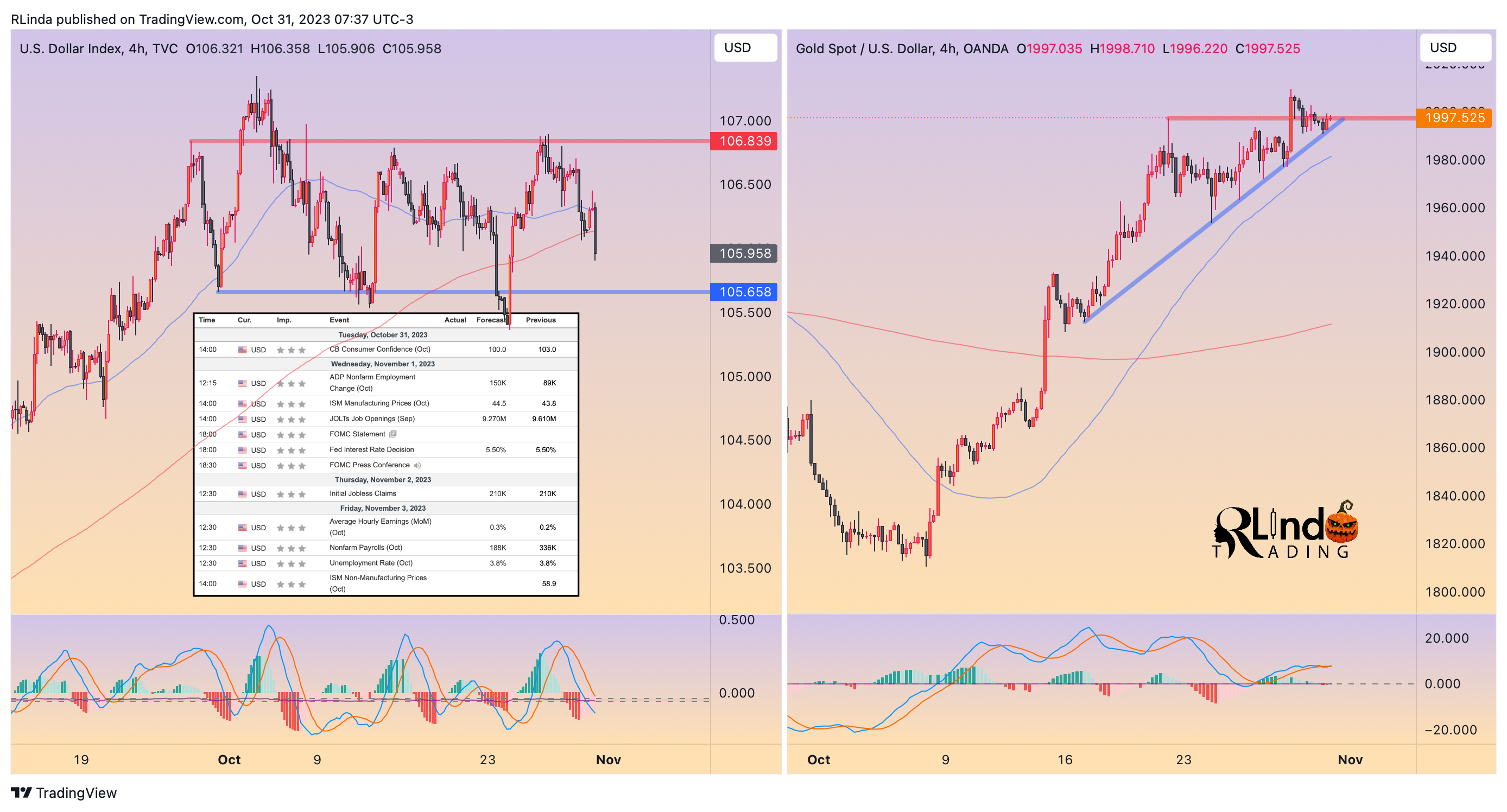Click the importance stars in FOMC Statement row
This screenshot has height=812, width=1507.
pyautogui.click(x=291, y=435)
